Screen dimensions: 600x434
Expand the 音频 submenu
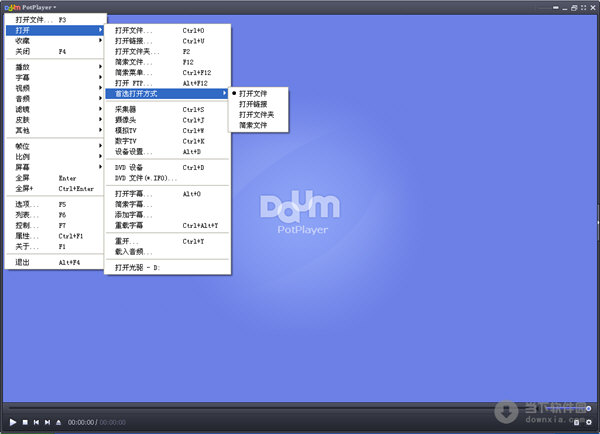(55, 99)
